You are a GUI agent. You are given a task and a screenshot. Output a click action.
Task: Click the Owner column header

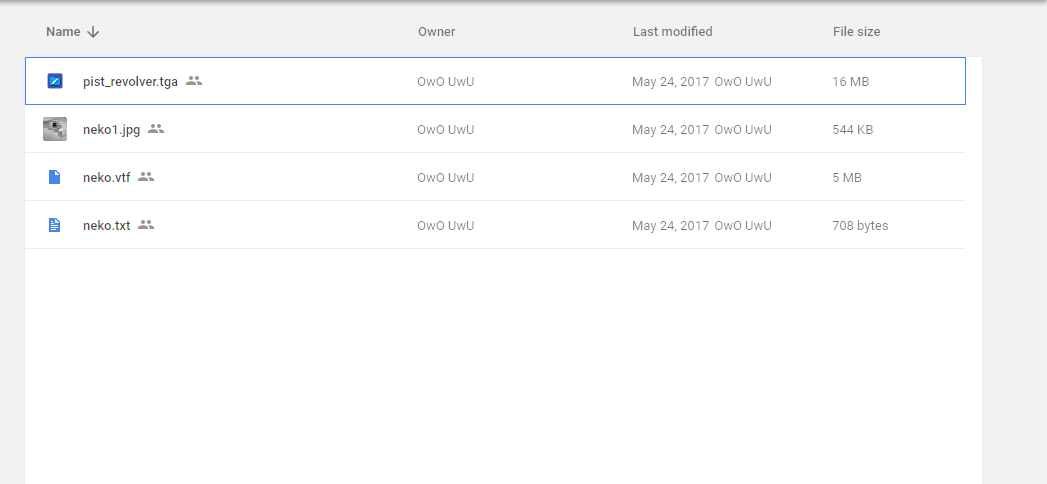tap(436, 32)
